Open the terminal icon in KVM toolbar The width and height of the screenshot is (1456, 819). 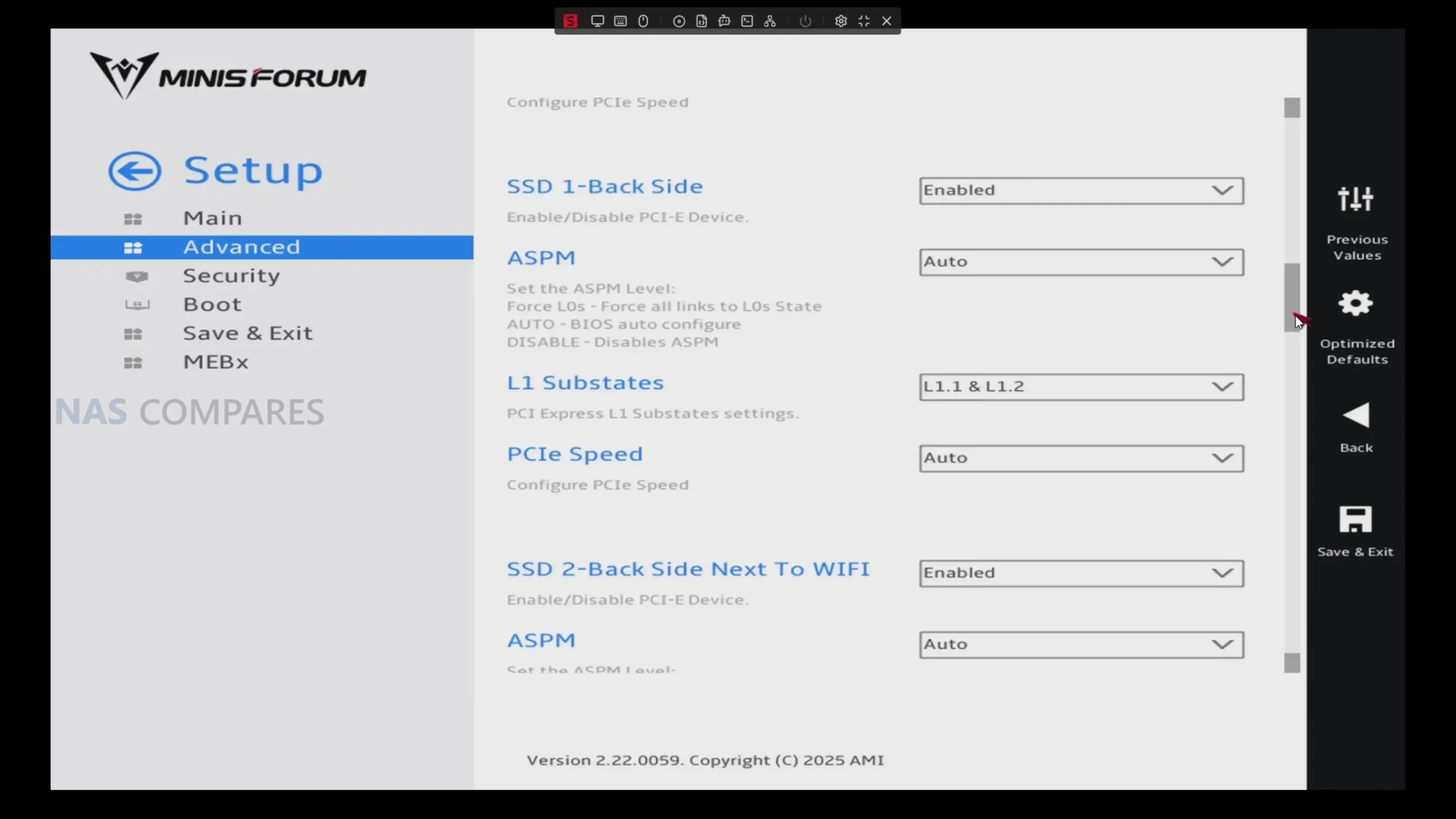(x=747, y=21)
